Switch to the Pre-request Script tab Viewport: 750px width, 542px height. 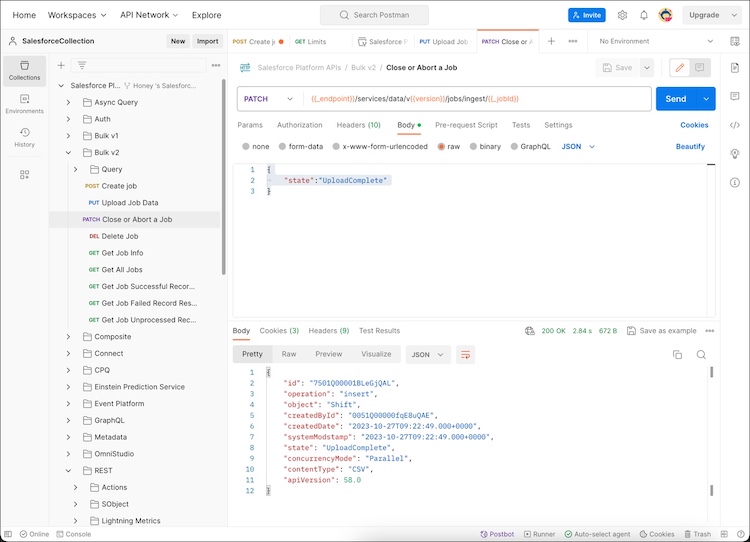click(x=466, y=125)
